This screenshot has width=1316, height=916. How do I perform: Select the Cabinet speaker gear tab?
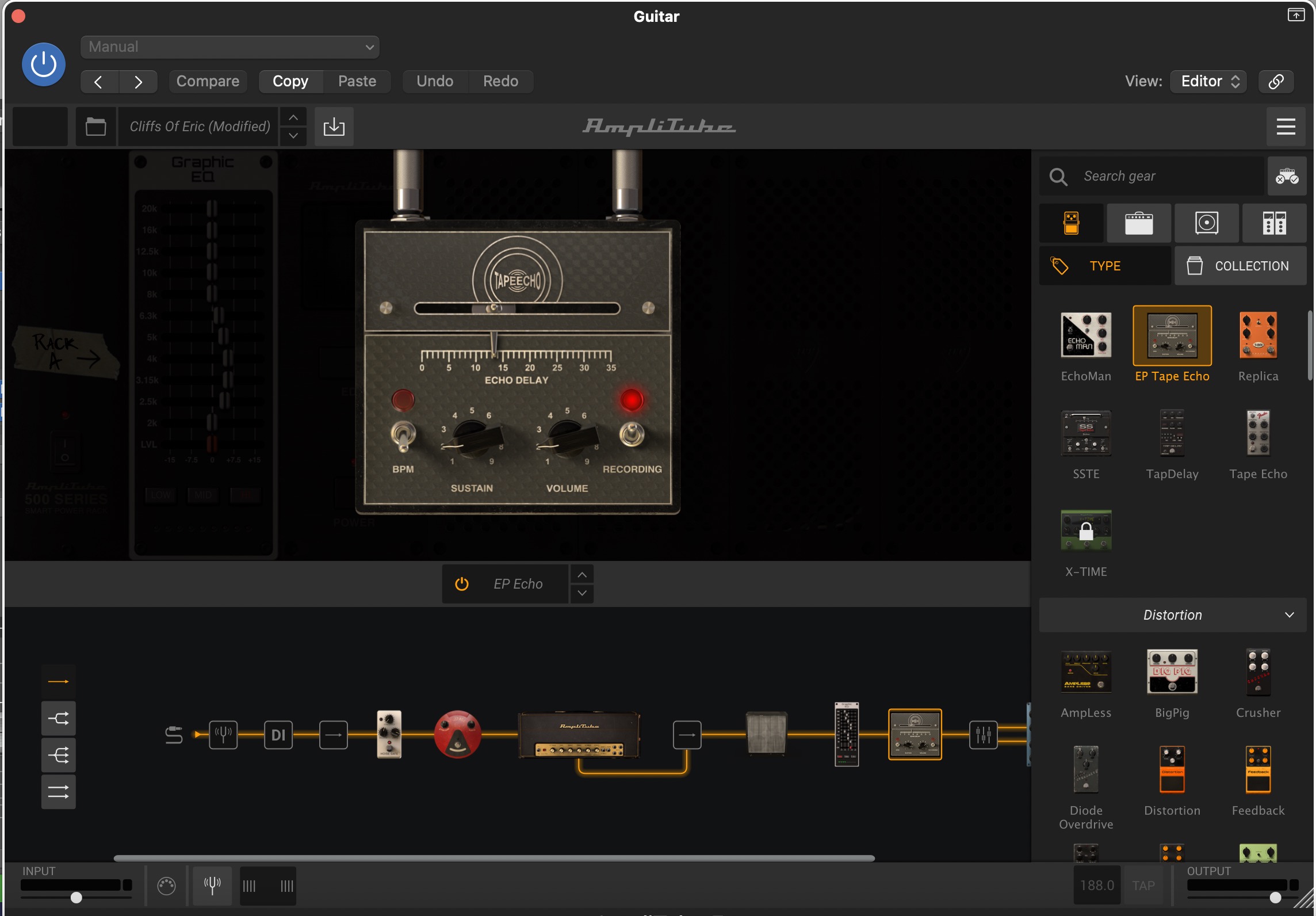[1206, 223]
